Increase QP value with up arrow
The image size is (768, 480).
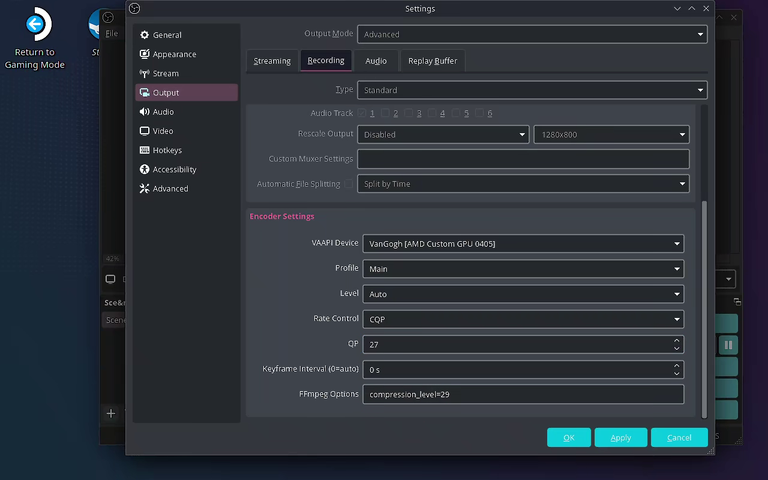[x=676, y=340]
